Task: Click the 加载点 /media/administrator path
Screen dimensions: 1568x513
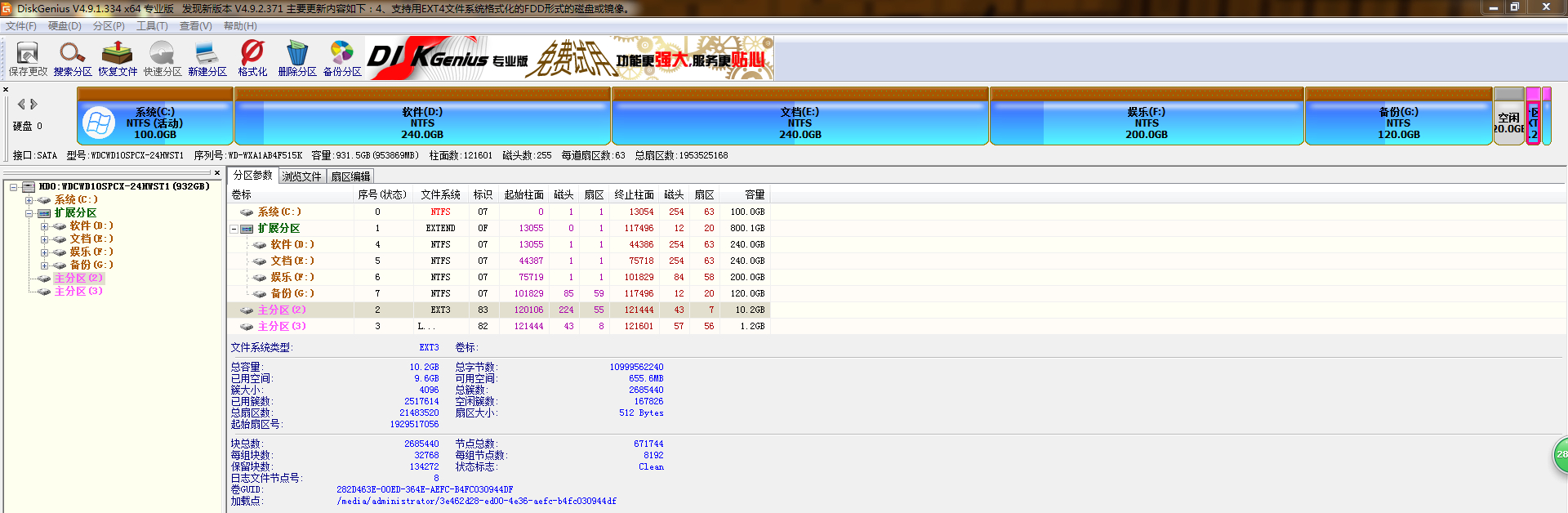Action: [x=476, y=502]
